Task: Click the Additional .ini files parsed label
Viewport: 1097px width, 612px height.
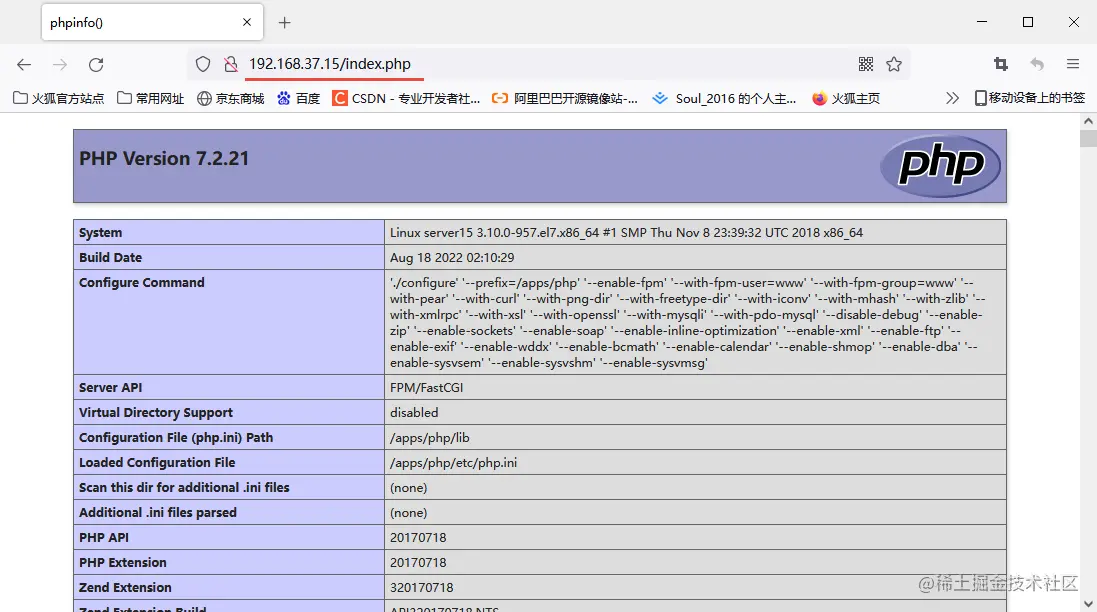Action: point(158,513)
